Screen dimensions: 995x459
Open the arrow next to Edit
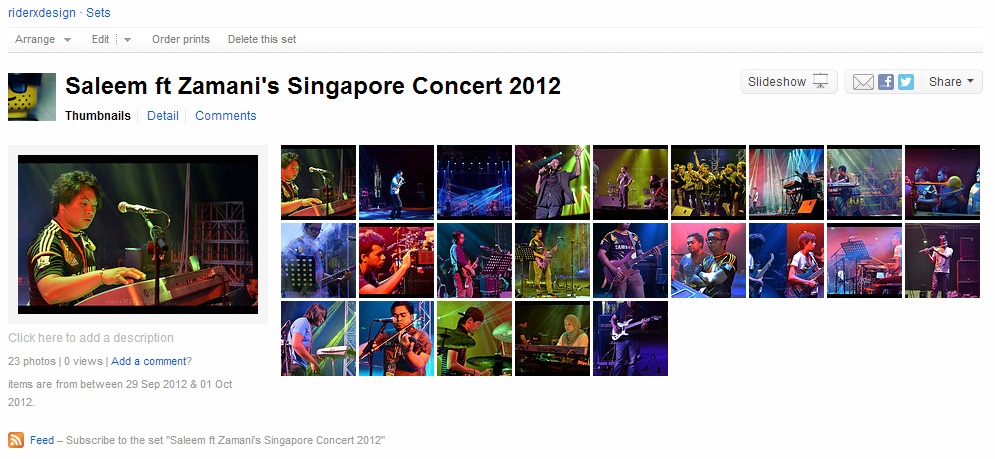click(x=128, y=39)
